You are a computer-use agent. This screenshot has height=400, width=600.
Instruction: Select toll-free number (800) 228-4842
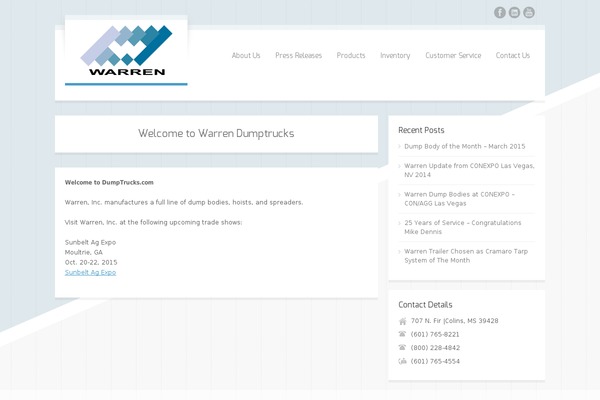pyautogui.click(x=435, y=348)
